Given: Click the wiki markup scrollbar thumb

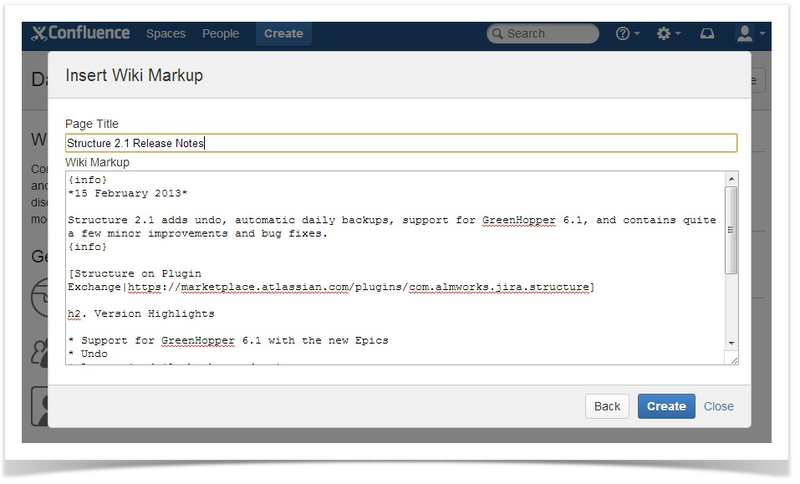Looking at the screenshot, I should [x=731, y=230].
